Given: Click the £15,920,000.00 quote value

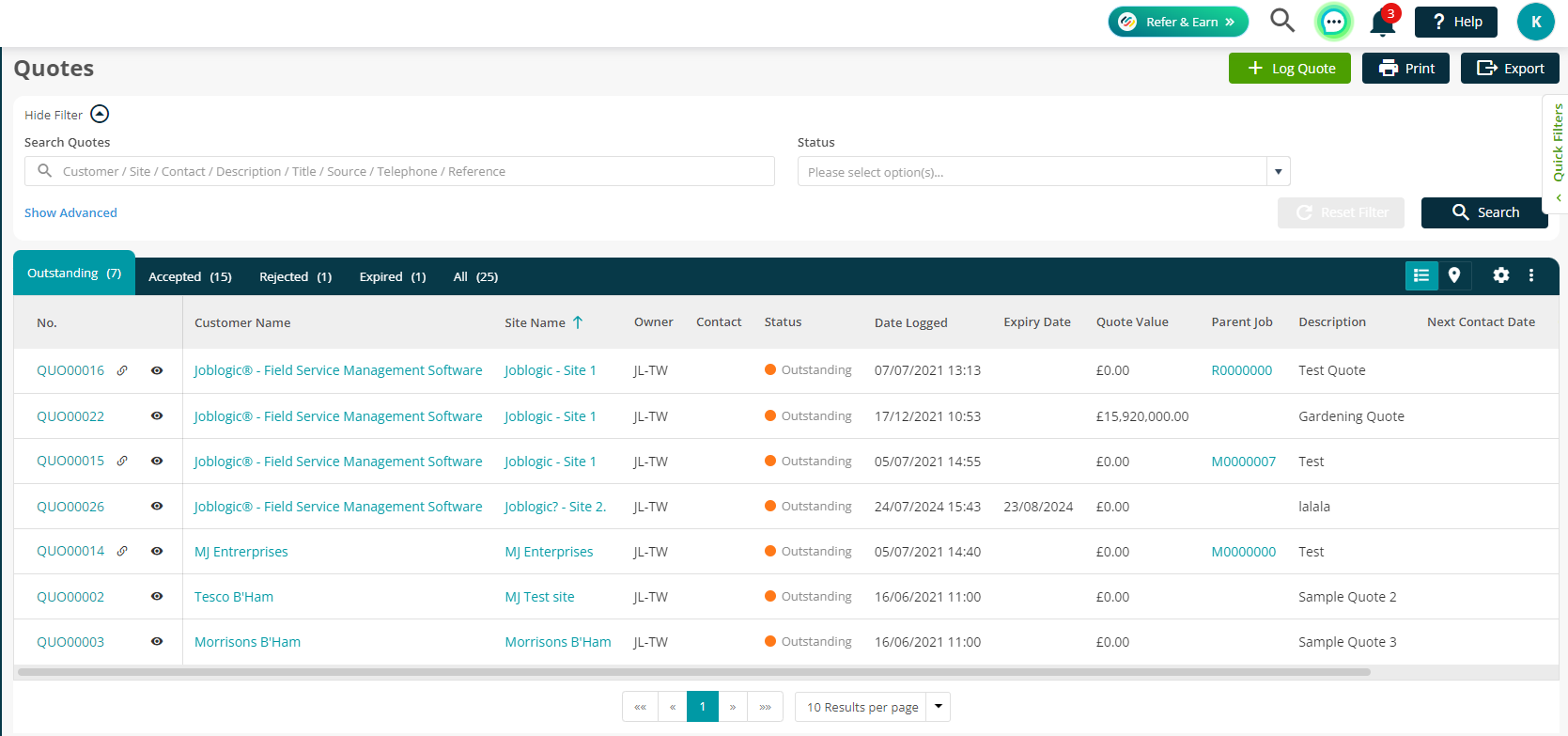Looking at the screenshot, I should point(1142,415).
